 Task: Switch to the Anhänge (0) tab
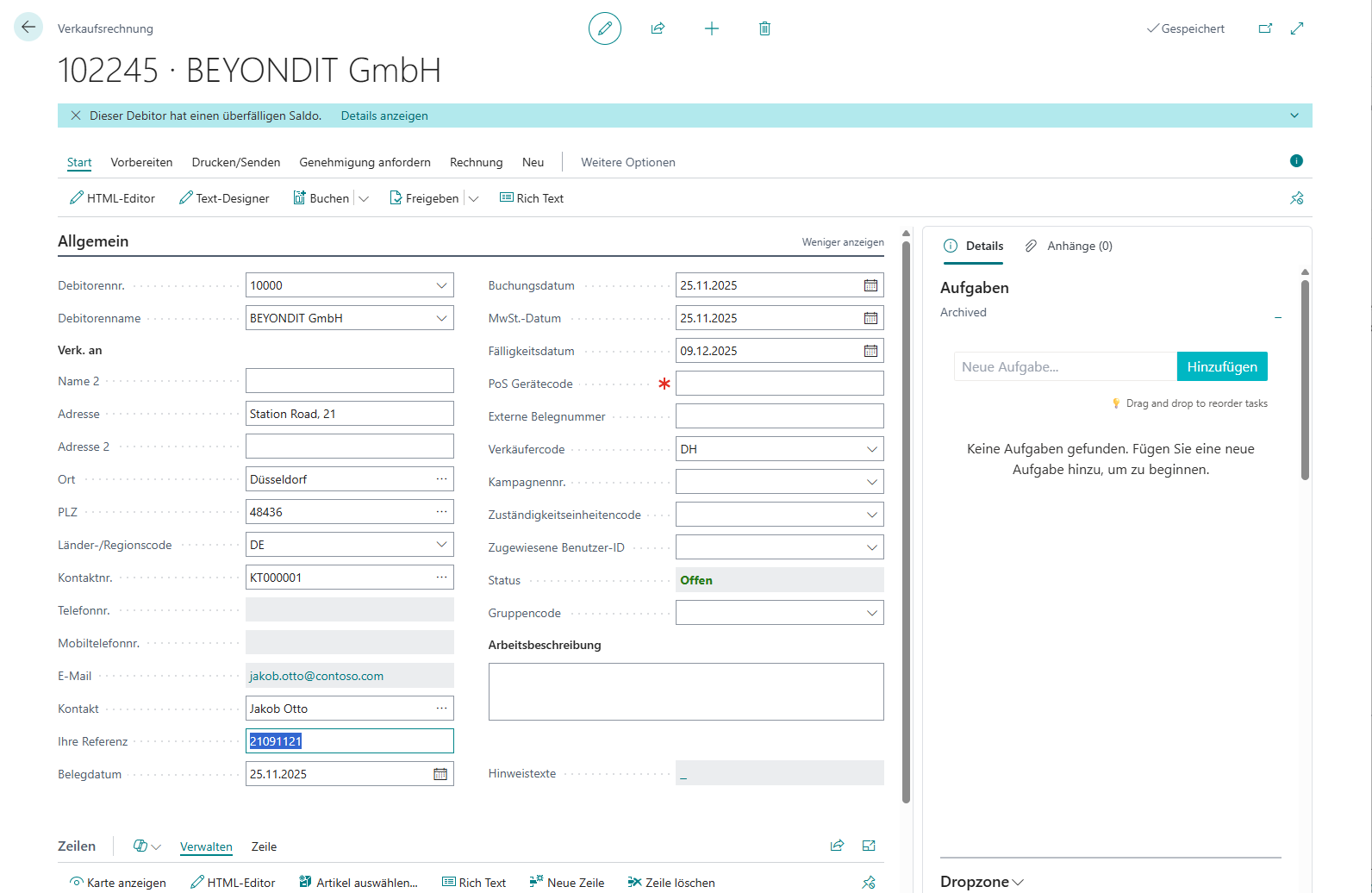coord(1069,246)
